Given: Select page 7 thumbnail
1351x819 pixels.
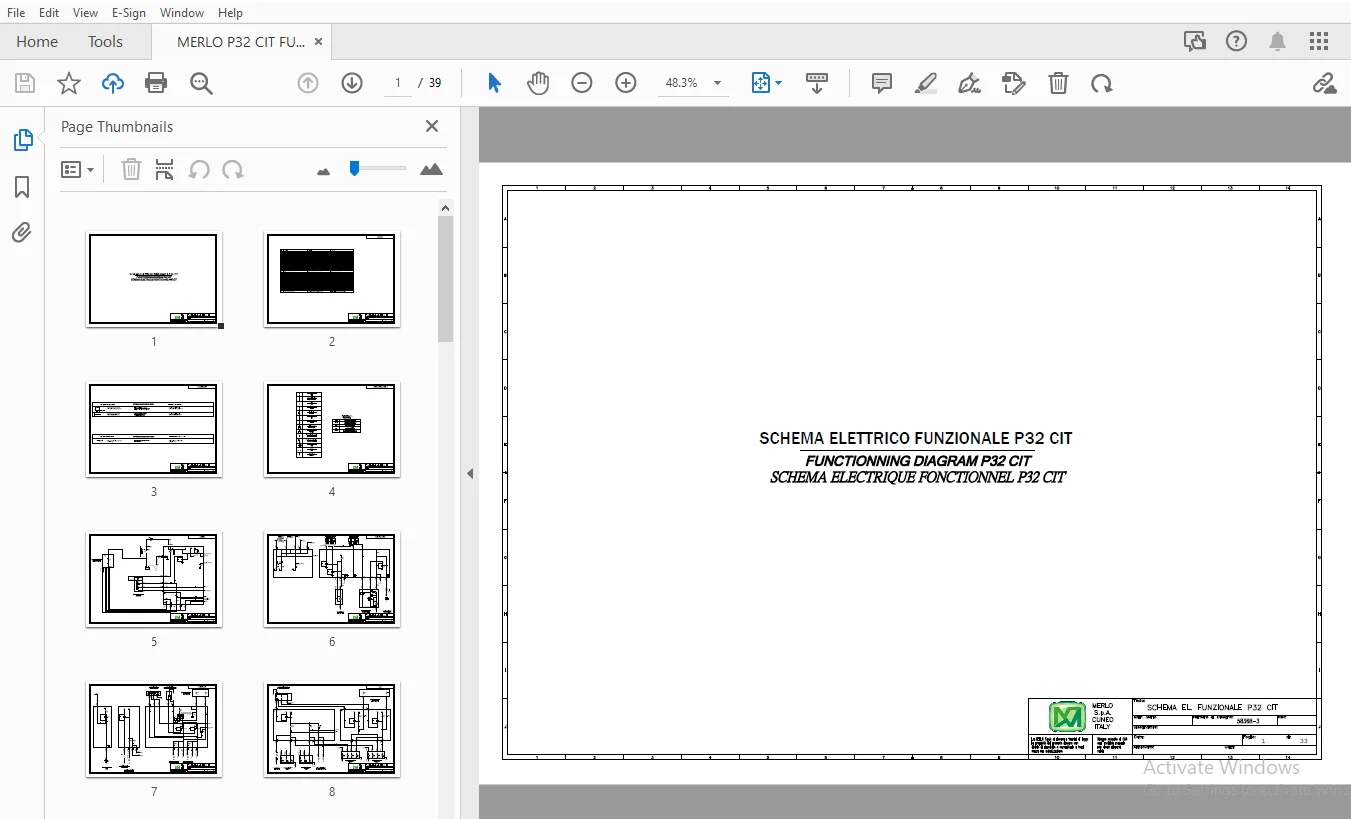Looking at the screenshot, I should click(x=153, y=729).
